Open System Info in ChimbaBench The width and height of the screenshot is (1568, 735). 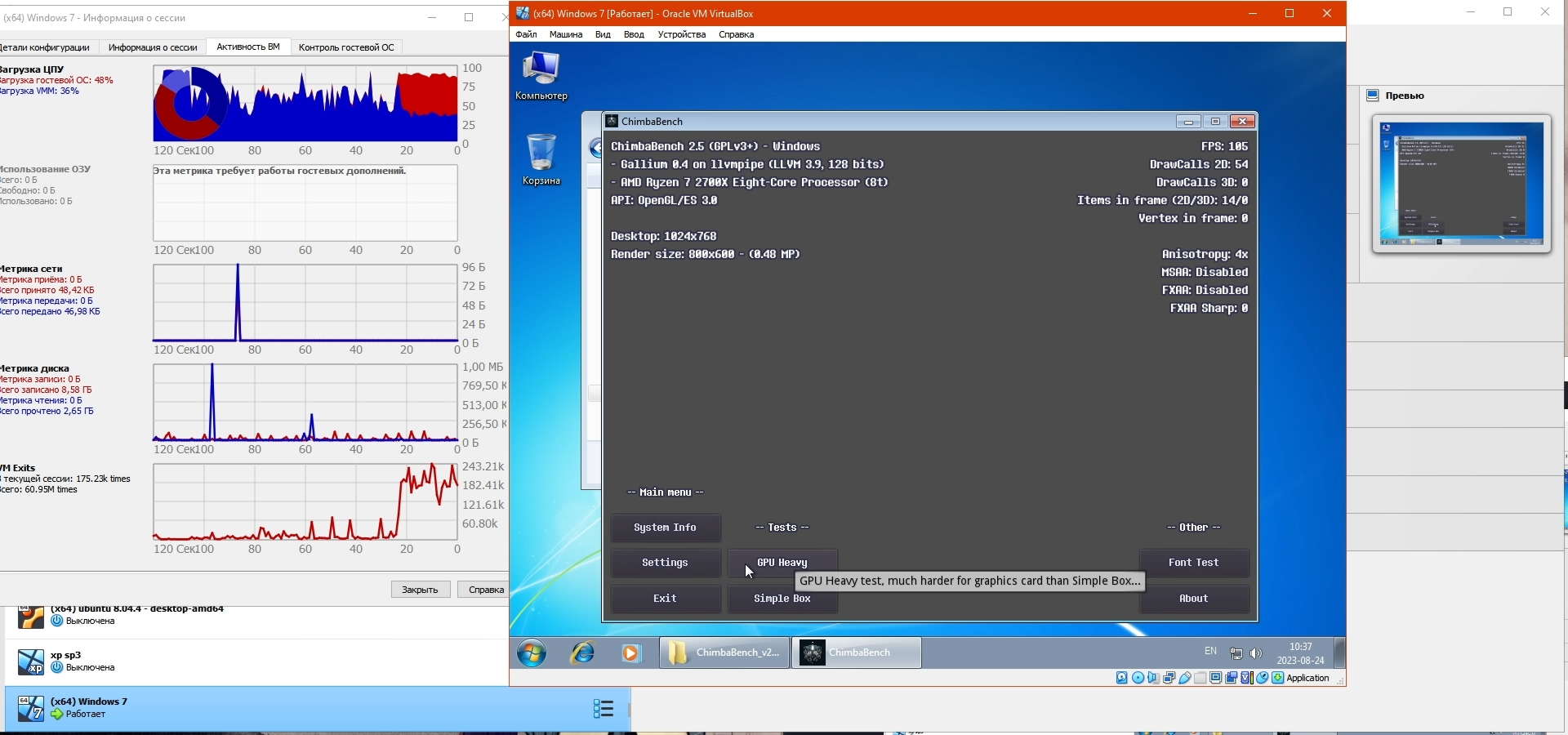coord(666,528)
